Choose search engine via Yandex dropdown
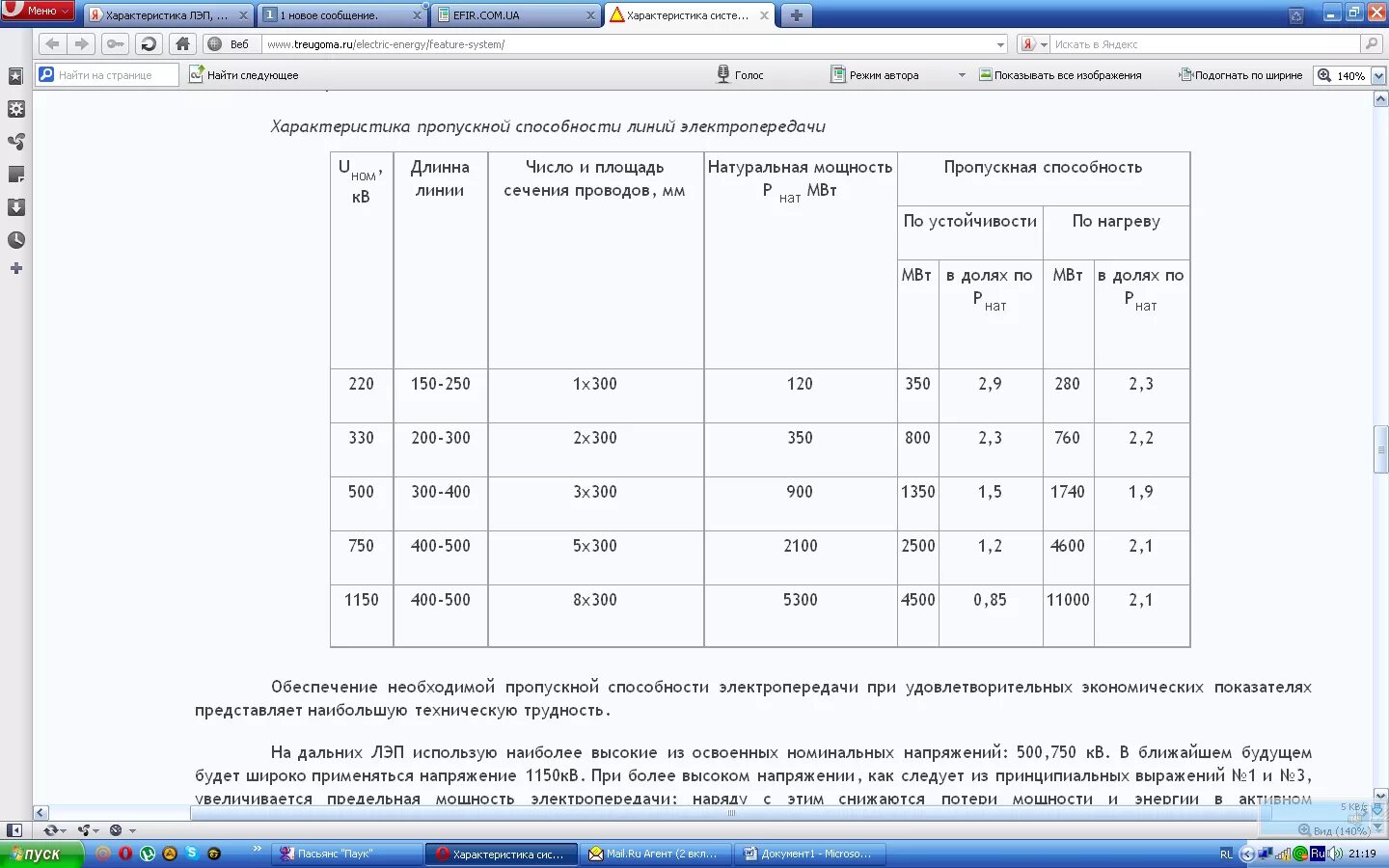The width and height of the screenshot is (1389, 868). (x=1034, y=44)
